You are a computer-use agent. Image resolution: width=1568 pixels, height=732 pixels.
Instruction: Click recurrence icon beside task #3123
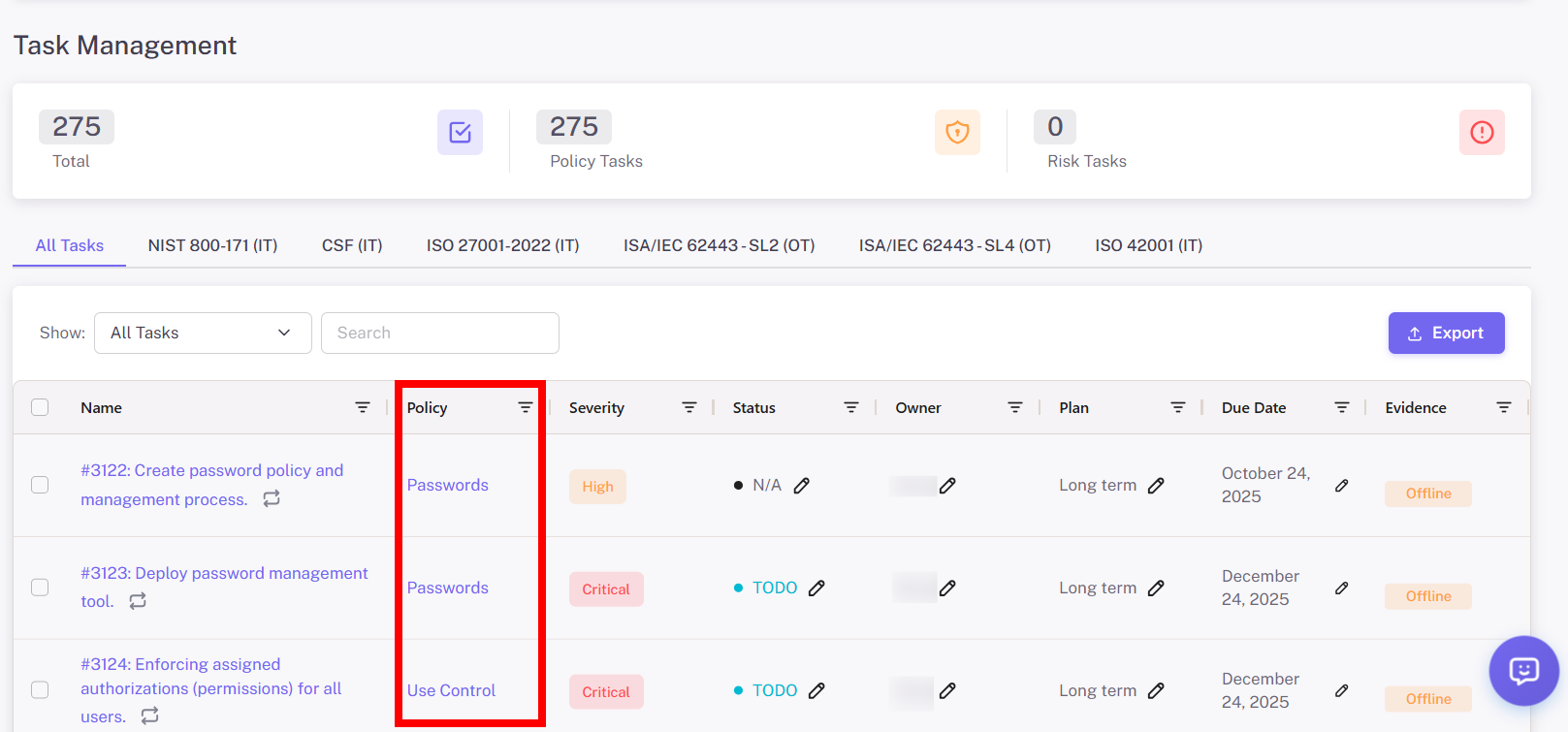[x=138, y=601]
